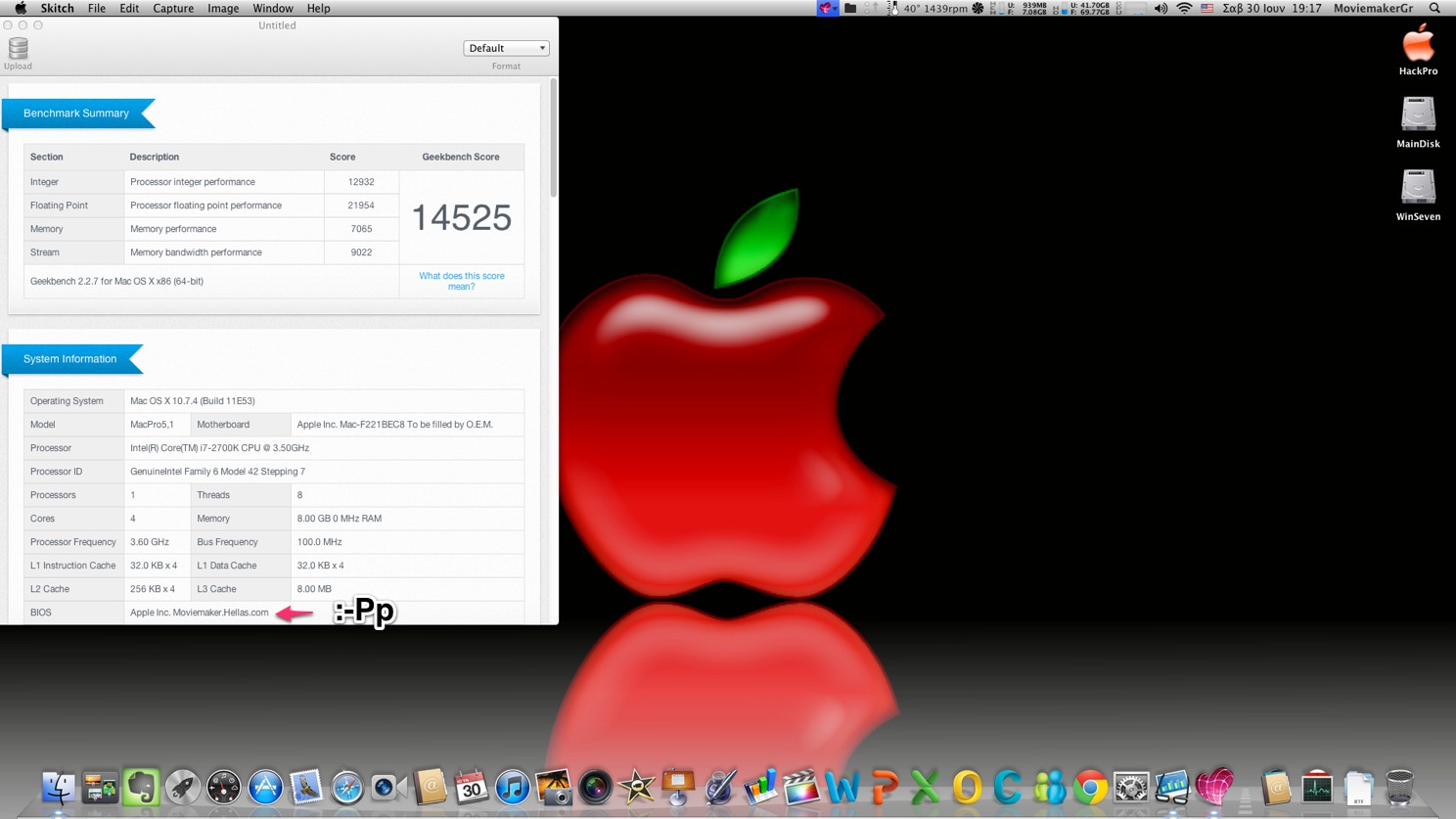Viewport: 1456px width, 819px height.
Task: Click the 14525 Geekbench score
Action: 461,217
